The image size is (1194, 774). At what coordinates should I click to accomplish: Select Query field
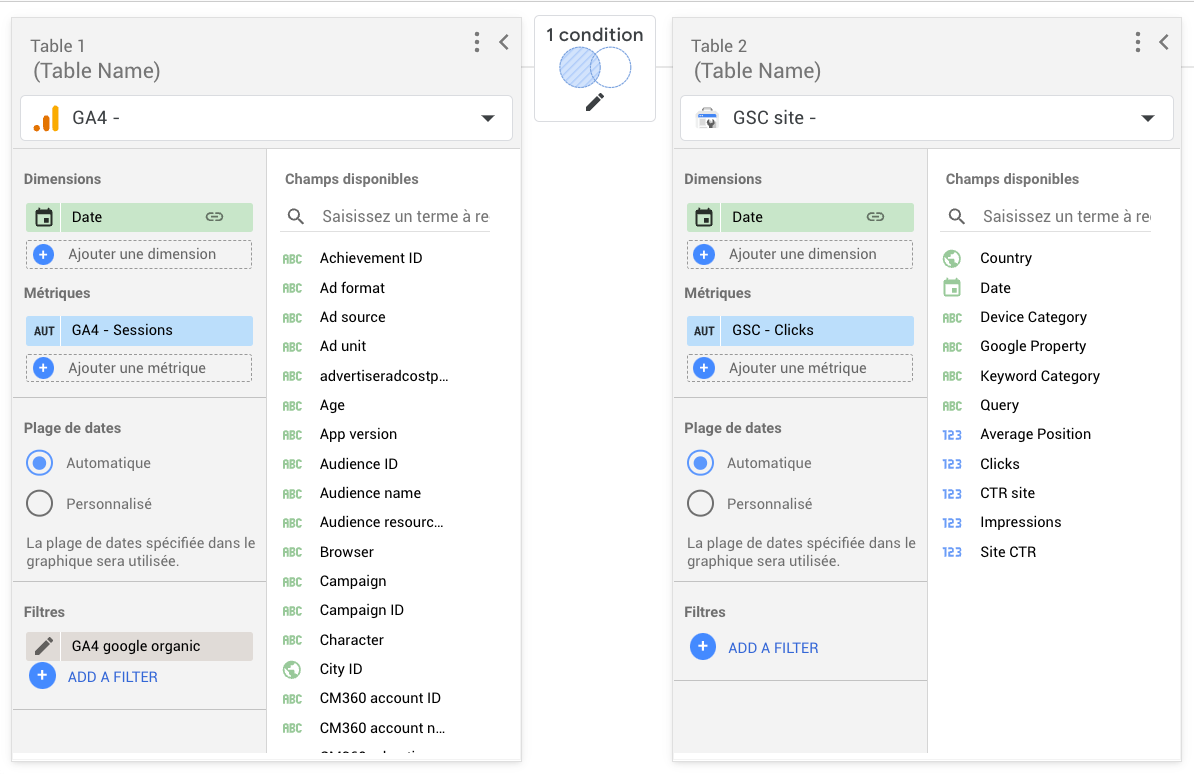(999, 405)
